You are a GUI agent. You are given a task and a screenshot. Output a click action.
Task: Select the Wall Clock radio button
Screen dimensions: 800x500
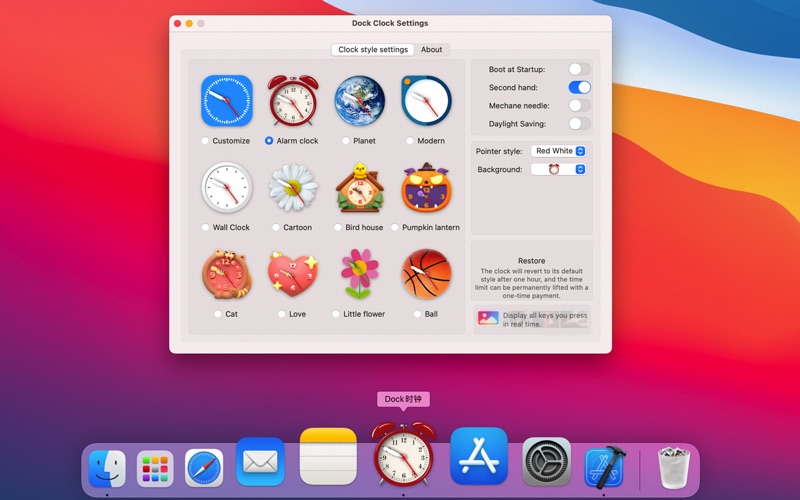click(205, 227)
